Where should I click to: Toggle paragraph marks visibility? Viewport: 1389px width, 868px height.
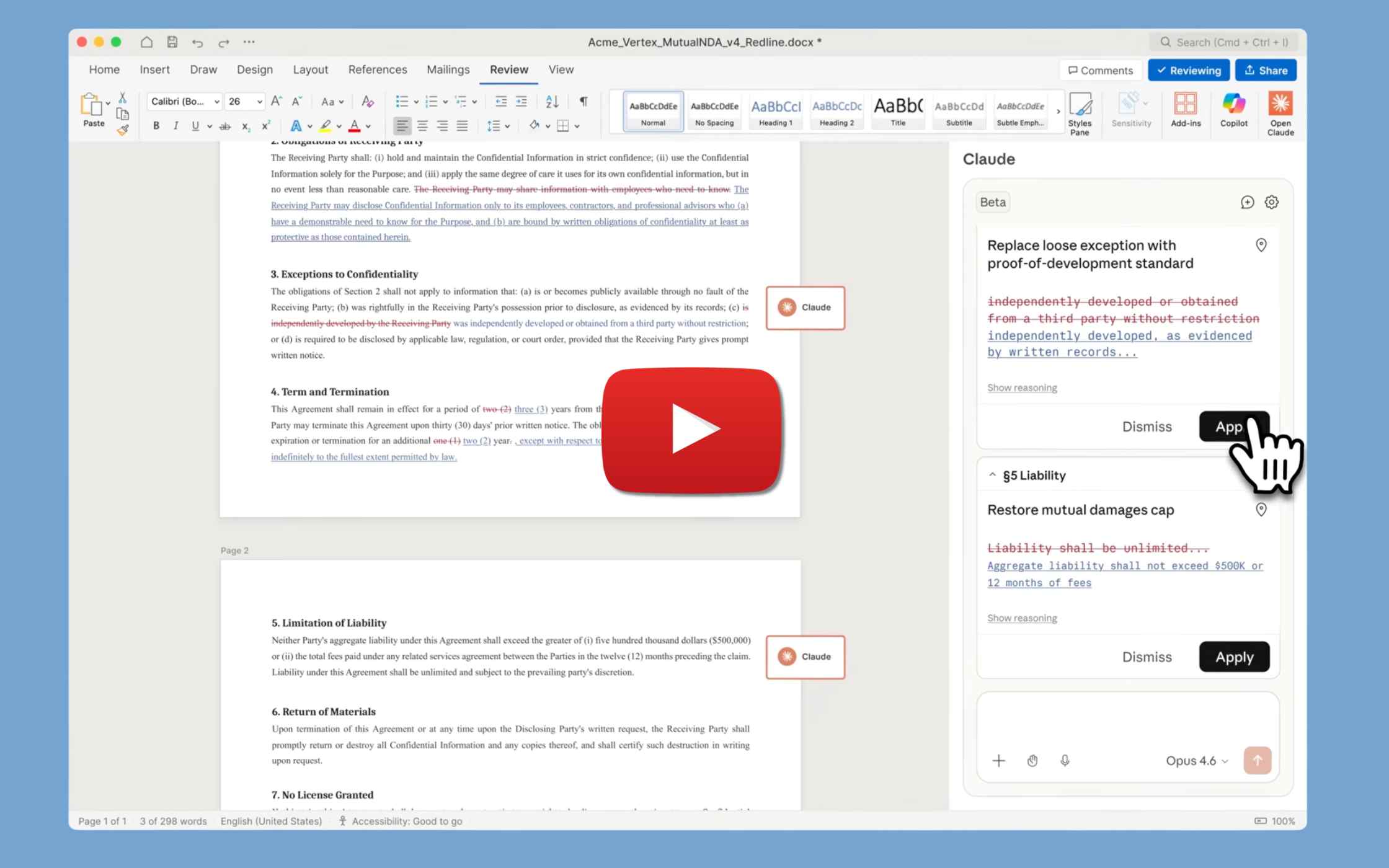[x=582, y=101]
